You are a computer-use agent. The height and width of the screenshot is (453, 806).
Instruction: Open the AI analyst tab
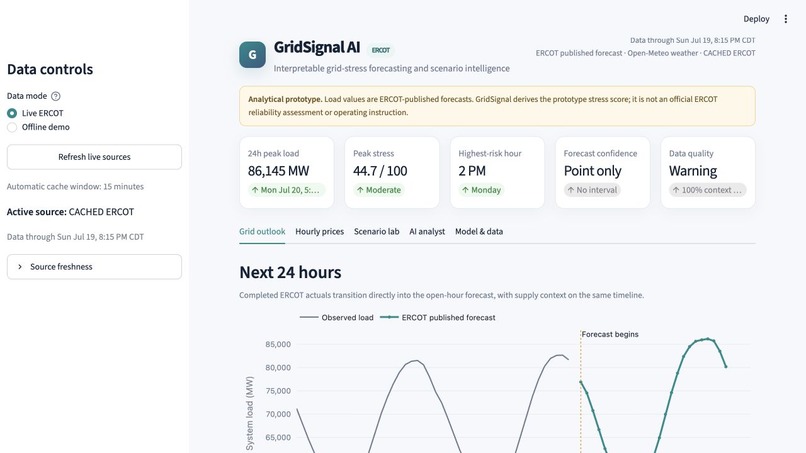pyautogui.click(x=427, y=231)
